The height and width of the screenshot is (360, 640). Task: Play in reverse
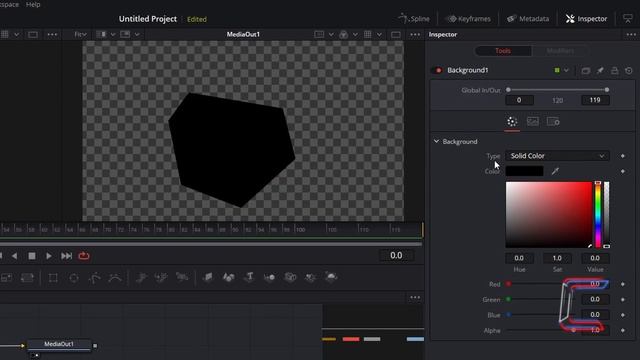(14, 256)
